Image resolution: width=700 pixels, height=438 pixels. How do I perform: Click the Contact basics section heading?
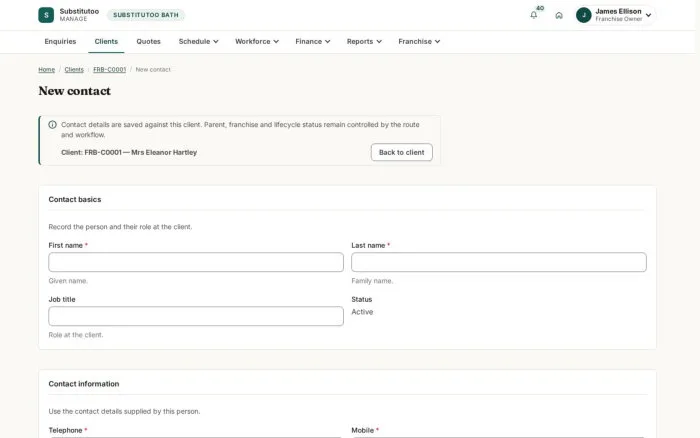[x=75, y=200]
